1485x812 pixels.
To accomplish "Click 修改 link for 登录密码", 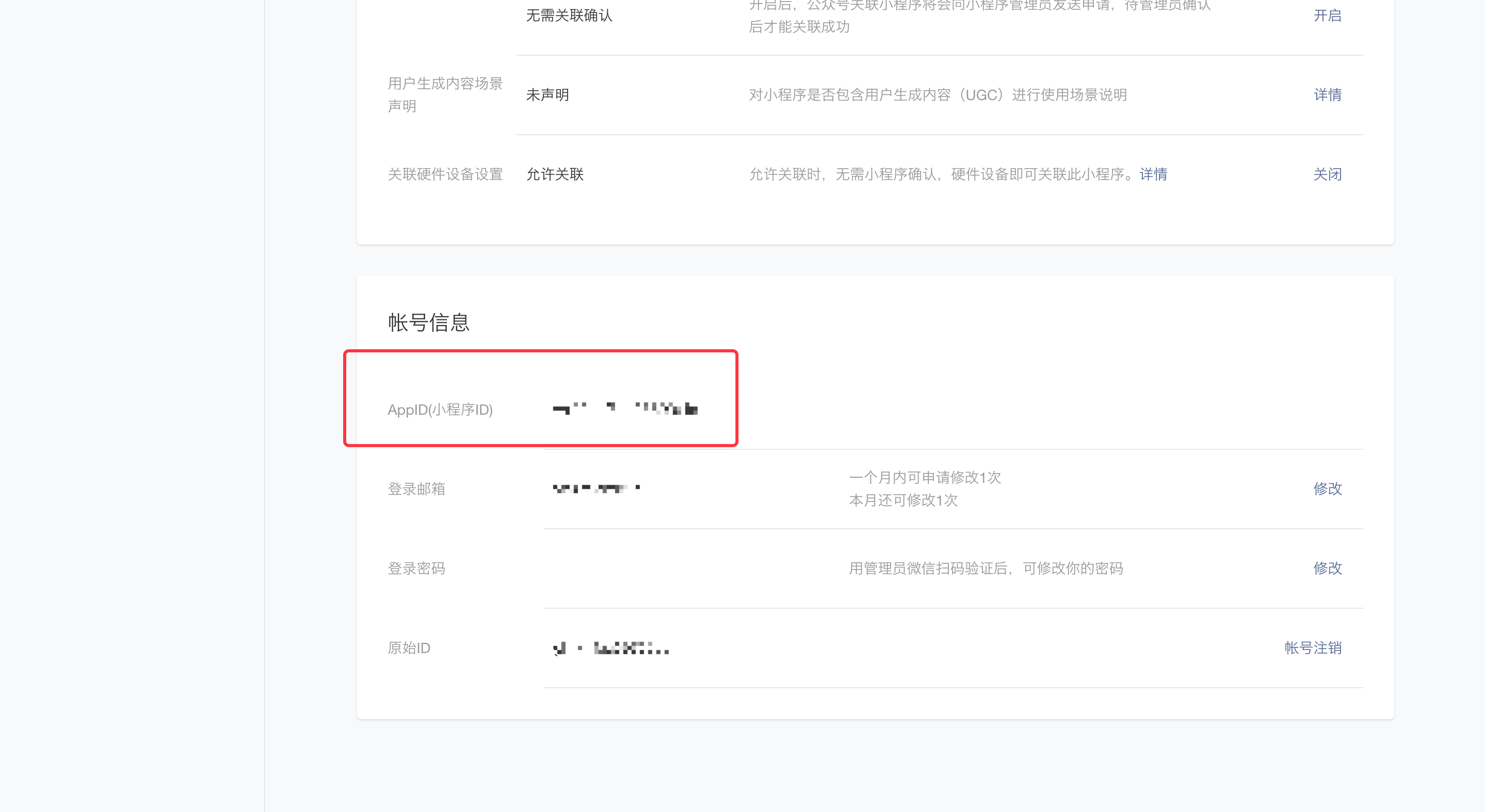I will click(x=1327, y=568).
